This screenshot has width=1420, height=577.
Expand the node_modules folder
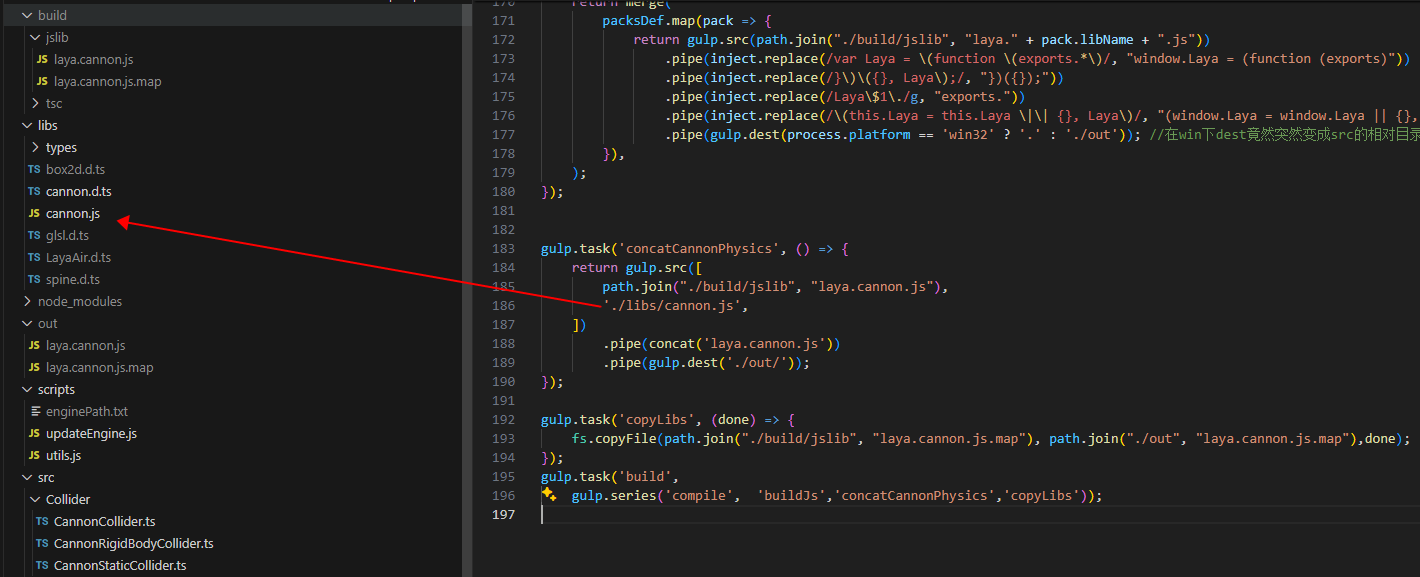click(27, 301)
